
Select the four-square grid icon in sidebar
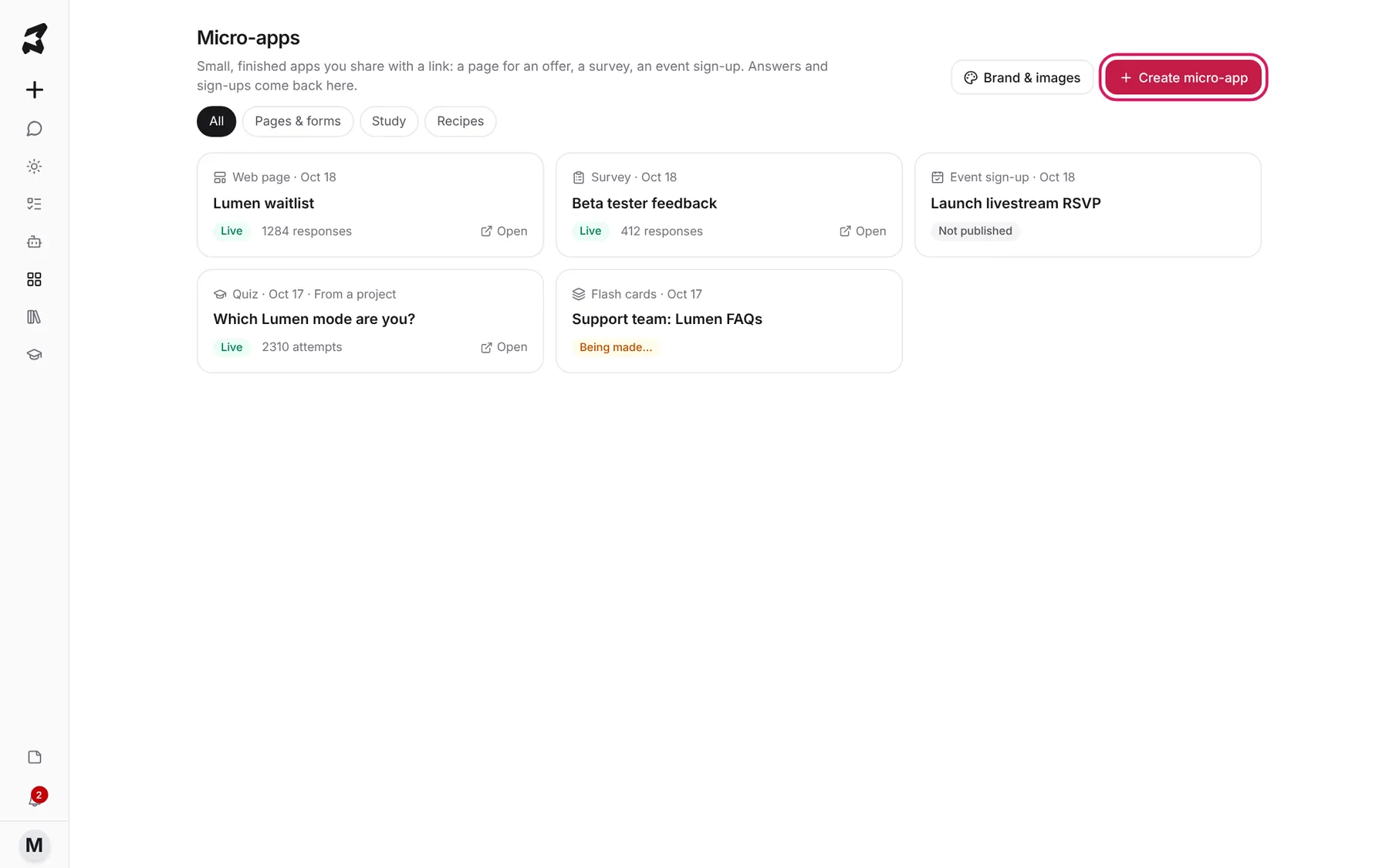tap(34, 279)
